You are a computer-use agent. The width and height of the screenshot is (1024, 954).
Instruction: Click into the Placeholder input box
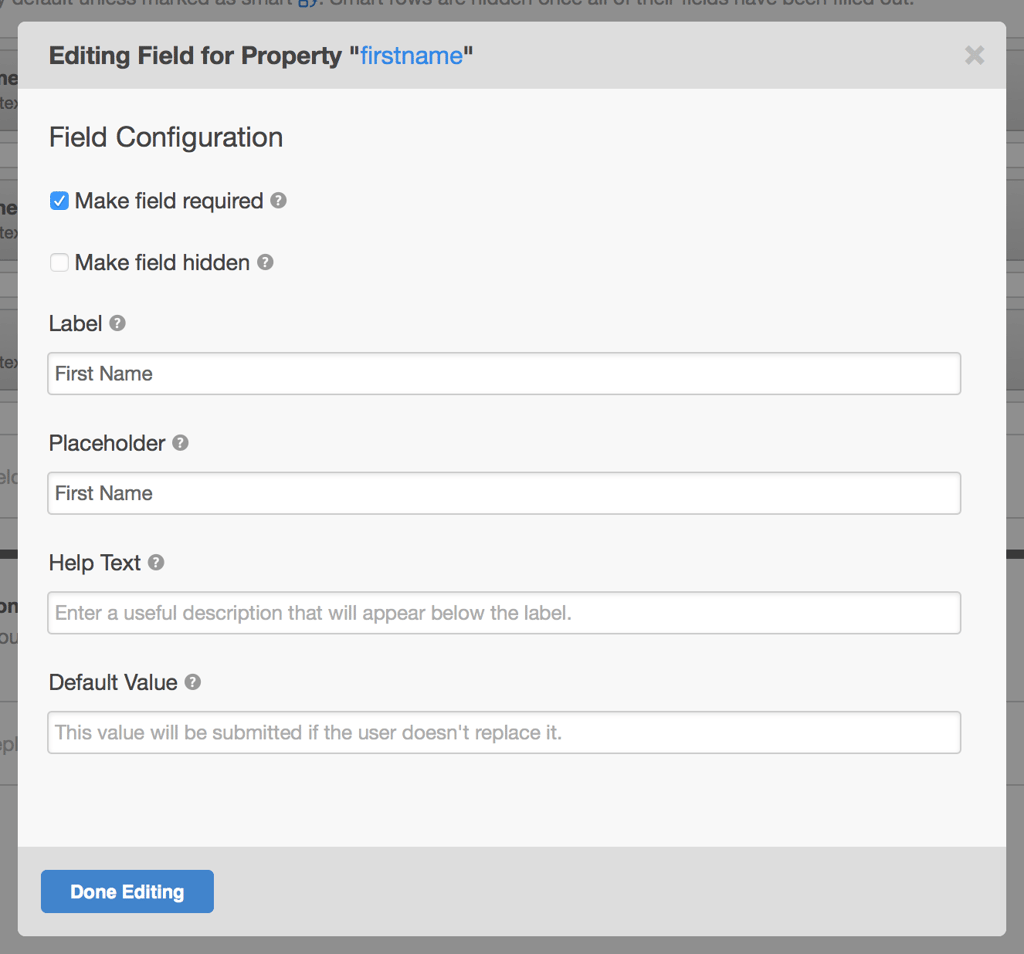pos(504,493)
